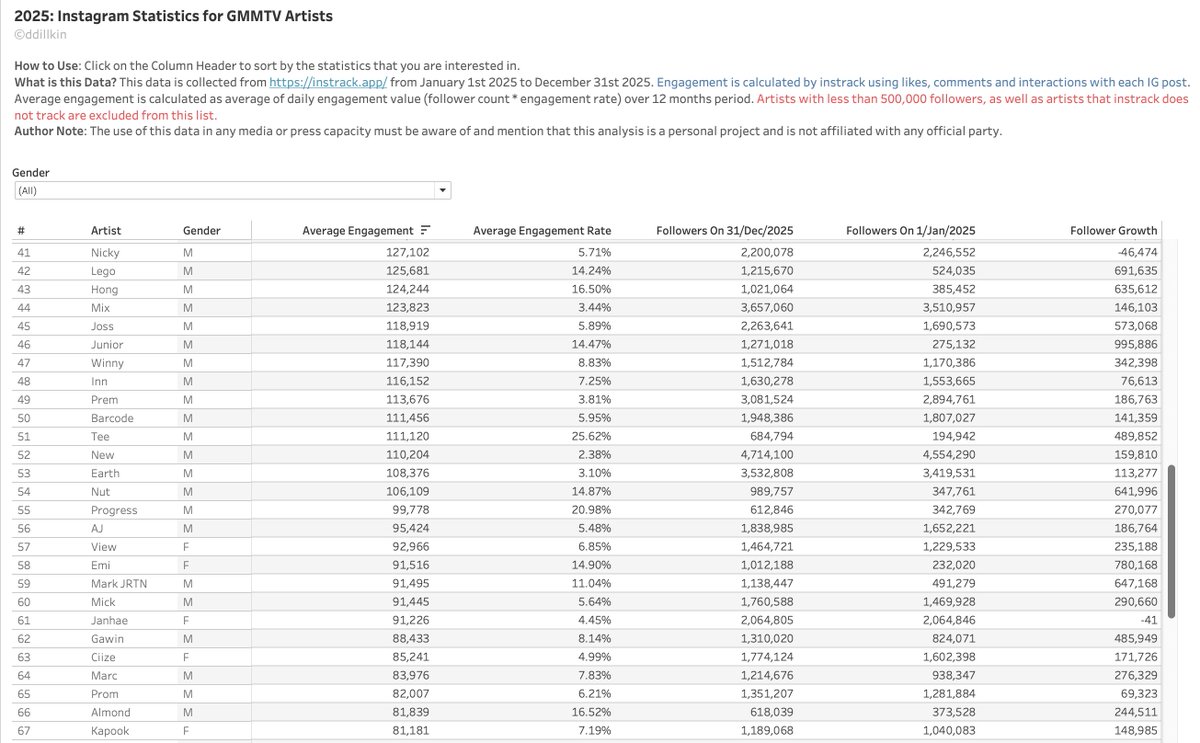Select artist name Nut
Viewport: 1200px width, 743px height.
click(101, 492)
